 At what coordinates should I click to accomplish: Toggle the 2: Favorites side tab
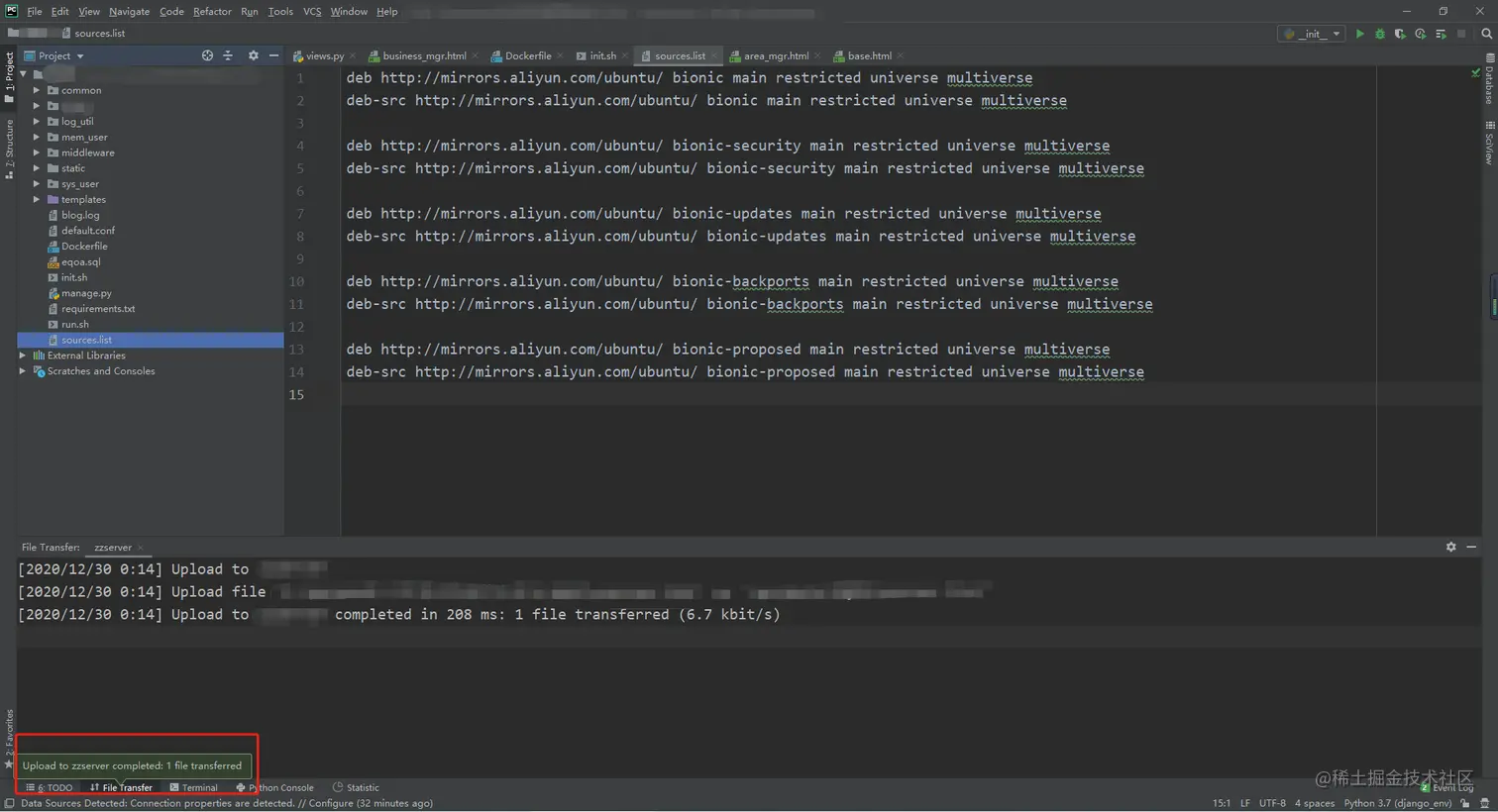[9, 739]
